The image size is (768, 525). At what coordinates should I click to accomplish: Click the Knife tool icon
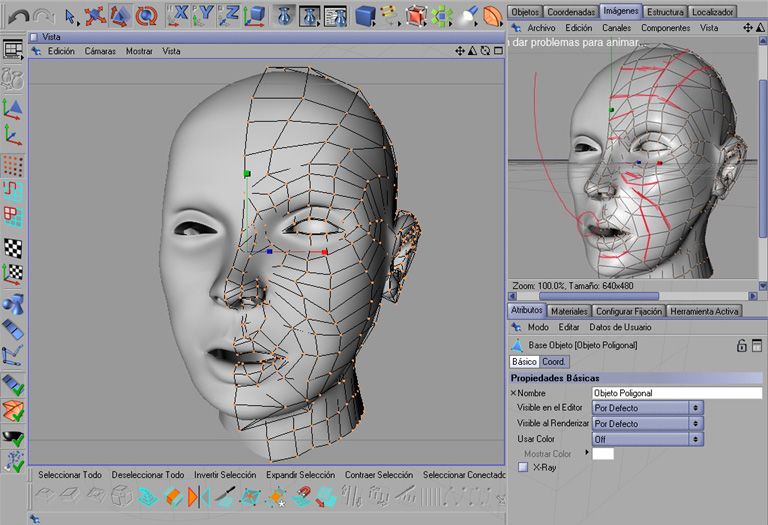click(225, 497)
